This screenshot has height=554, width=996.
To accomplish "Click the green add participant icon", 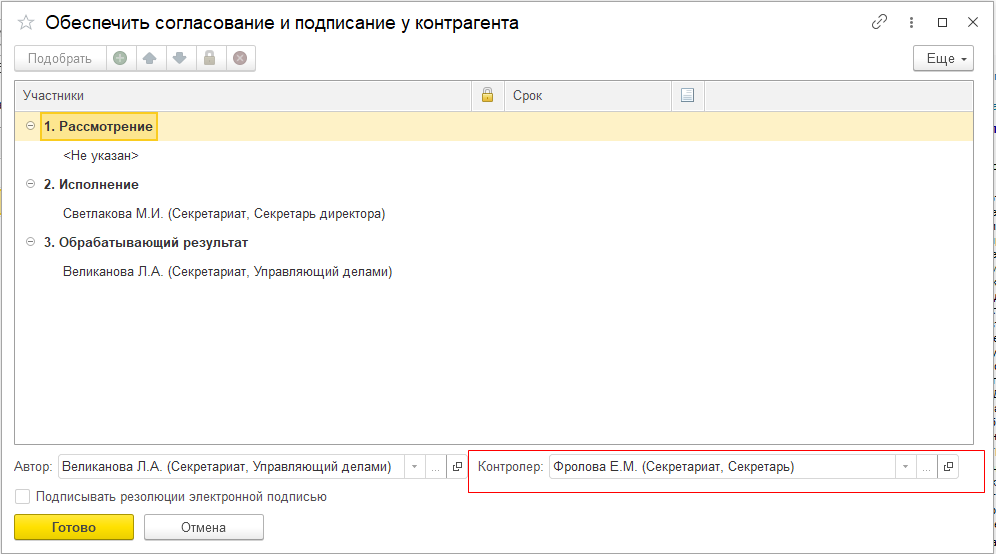I will (x=120, y=59).
